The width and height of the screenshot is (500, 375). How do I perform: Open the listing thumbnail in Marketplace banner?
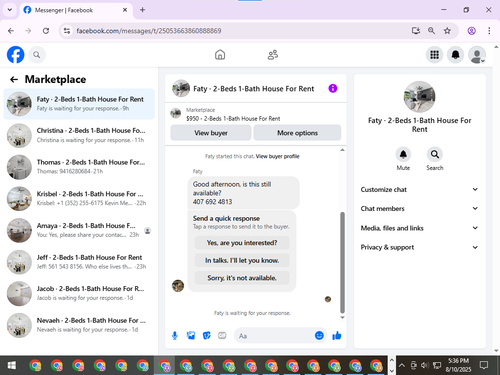click(176, 113)
